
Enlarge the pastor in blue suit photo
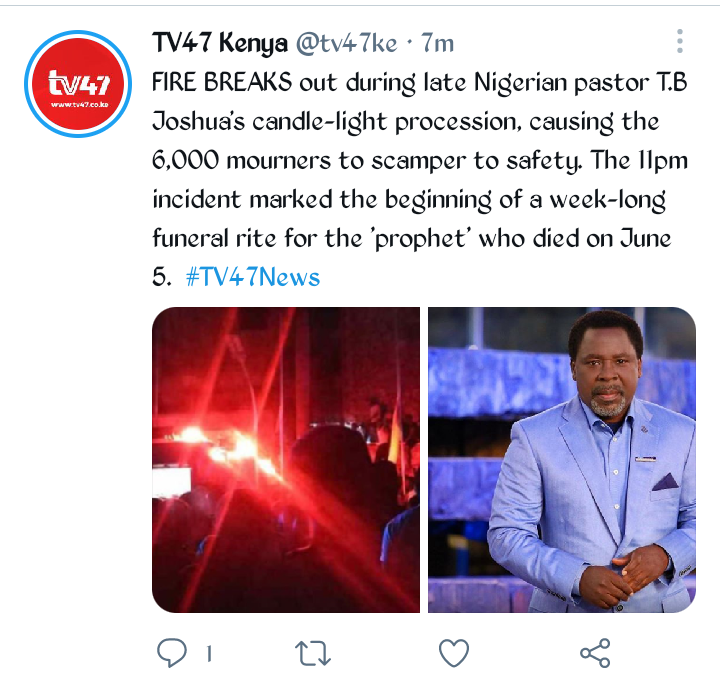562,460
